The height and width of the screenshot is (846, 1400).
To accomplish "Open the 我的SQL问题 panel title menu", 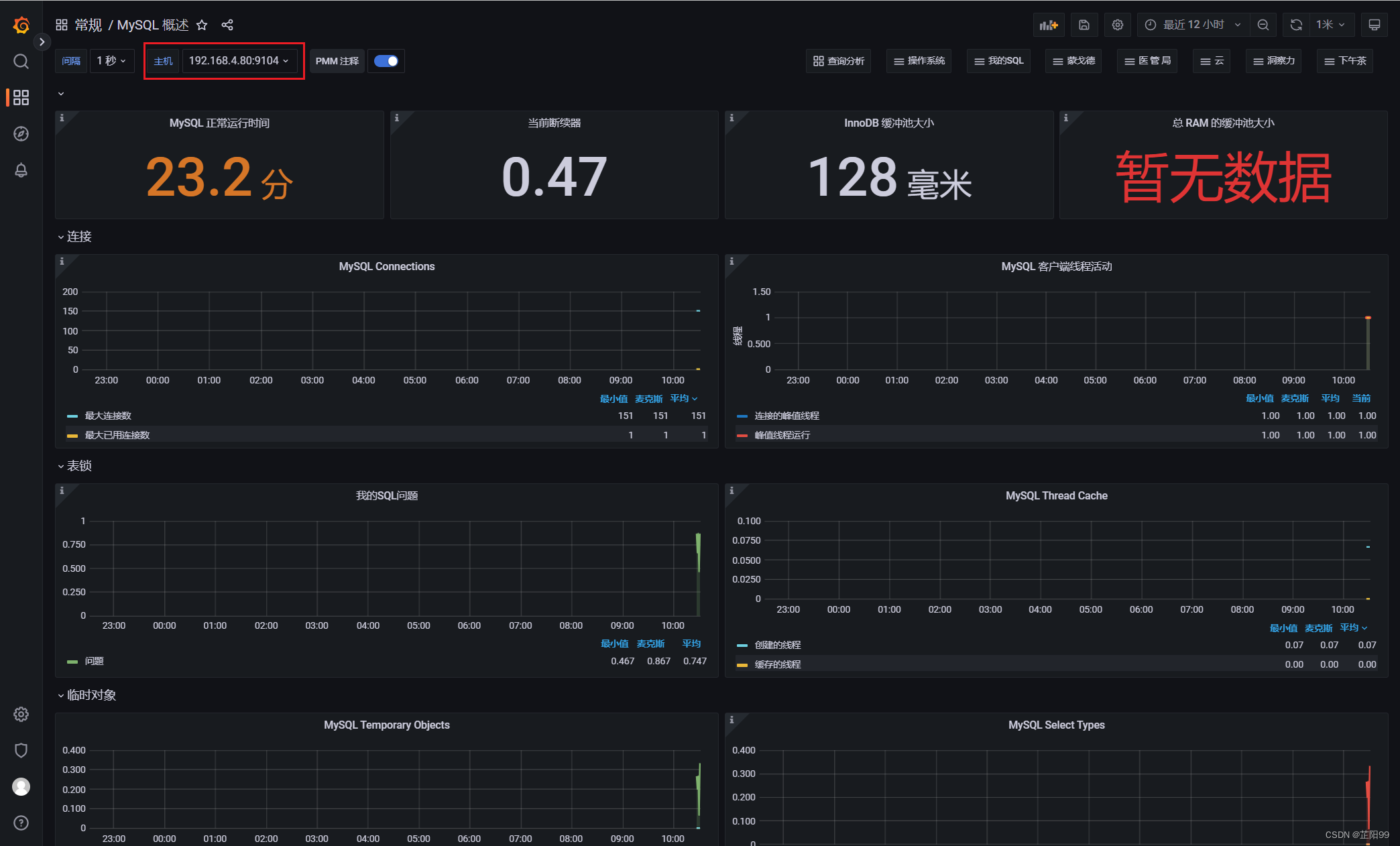I will (387, 495).
